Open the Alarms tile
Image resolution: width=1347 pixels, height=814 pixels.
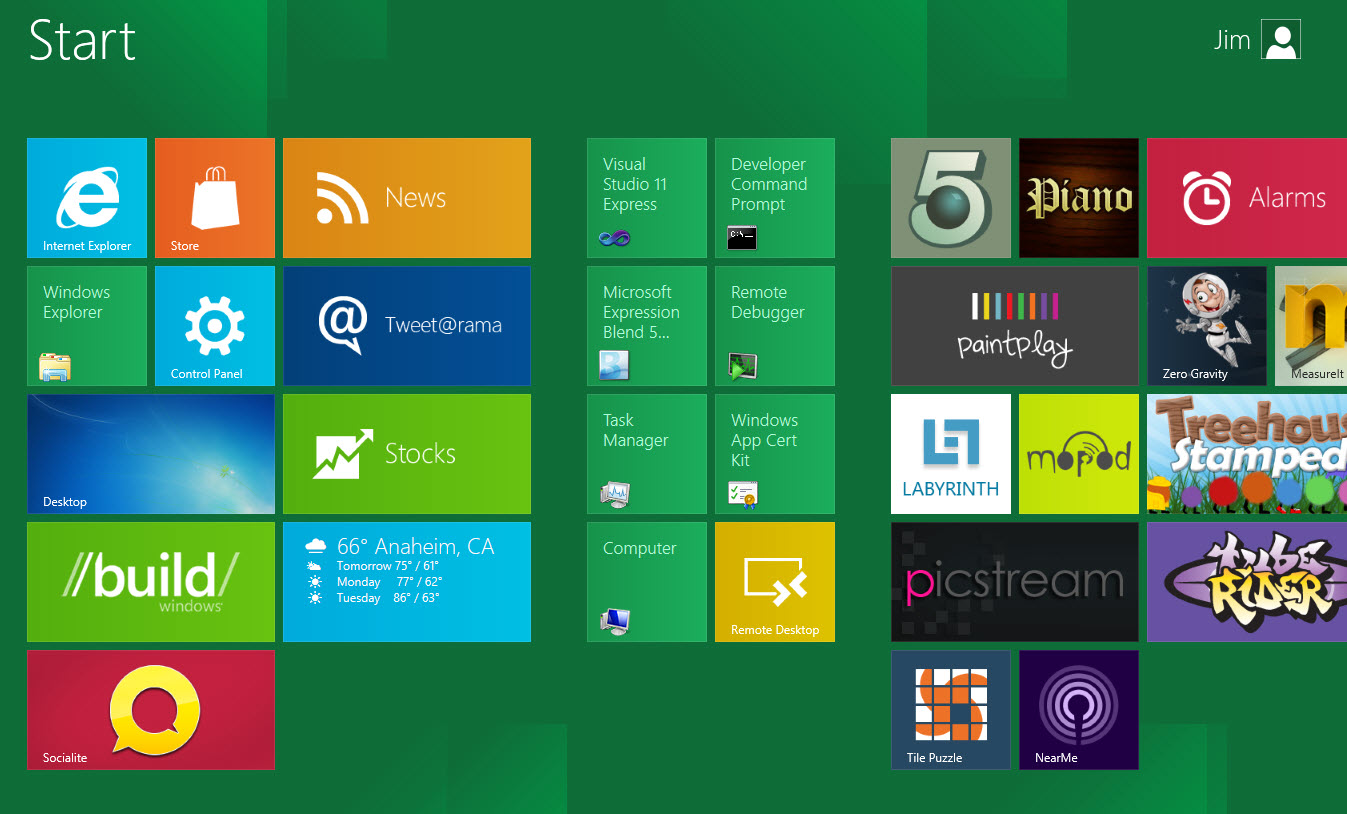1247,198
